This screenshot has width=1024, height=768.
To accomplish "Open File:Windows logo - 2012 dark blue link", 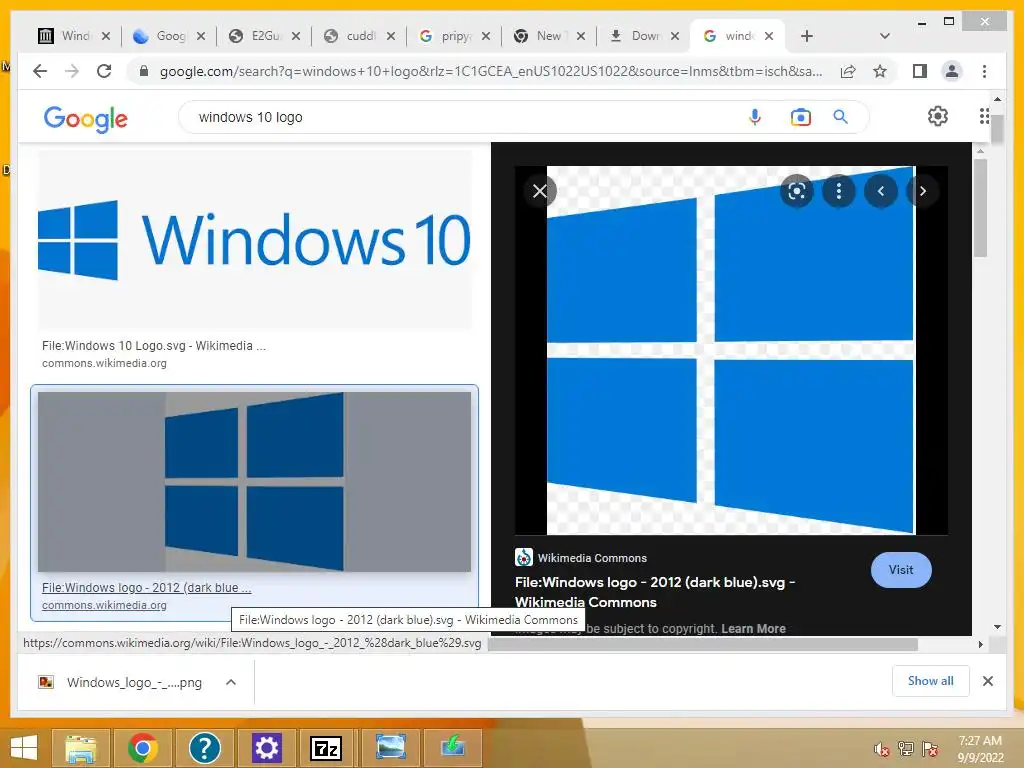I will [x=146, y=587].
